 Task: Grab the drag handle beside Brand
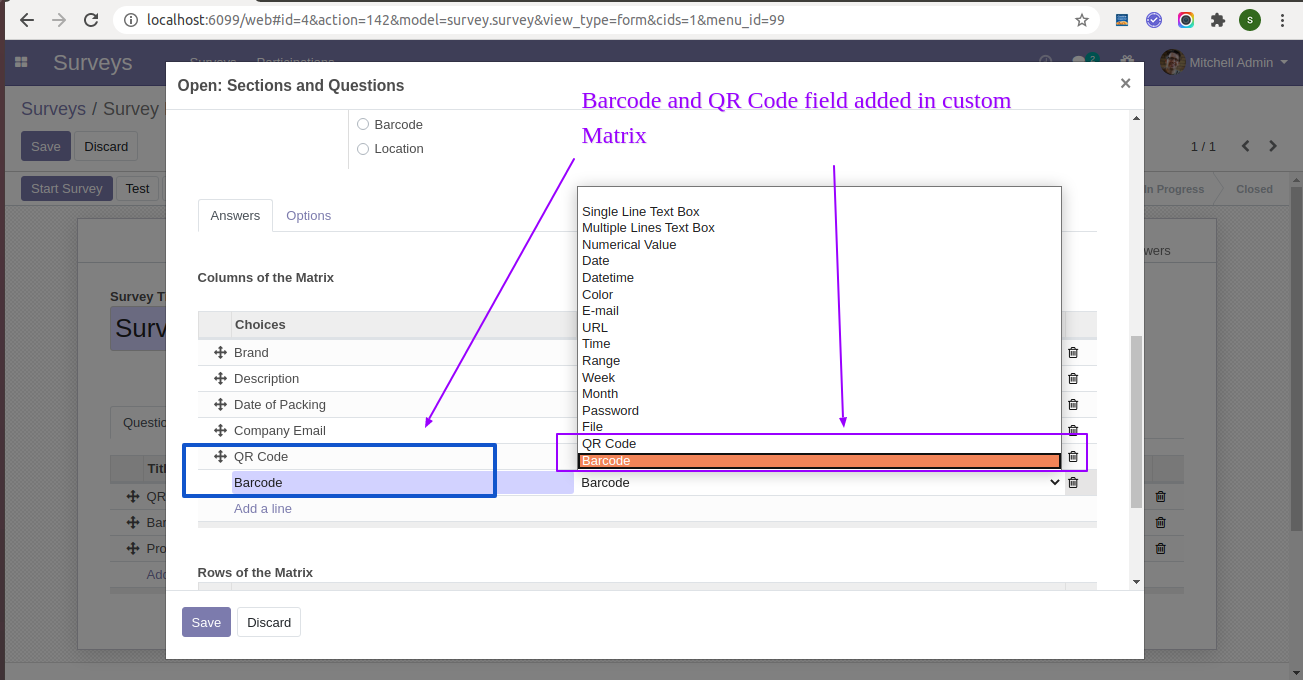pyautogui.click(x=220, y=353)
